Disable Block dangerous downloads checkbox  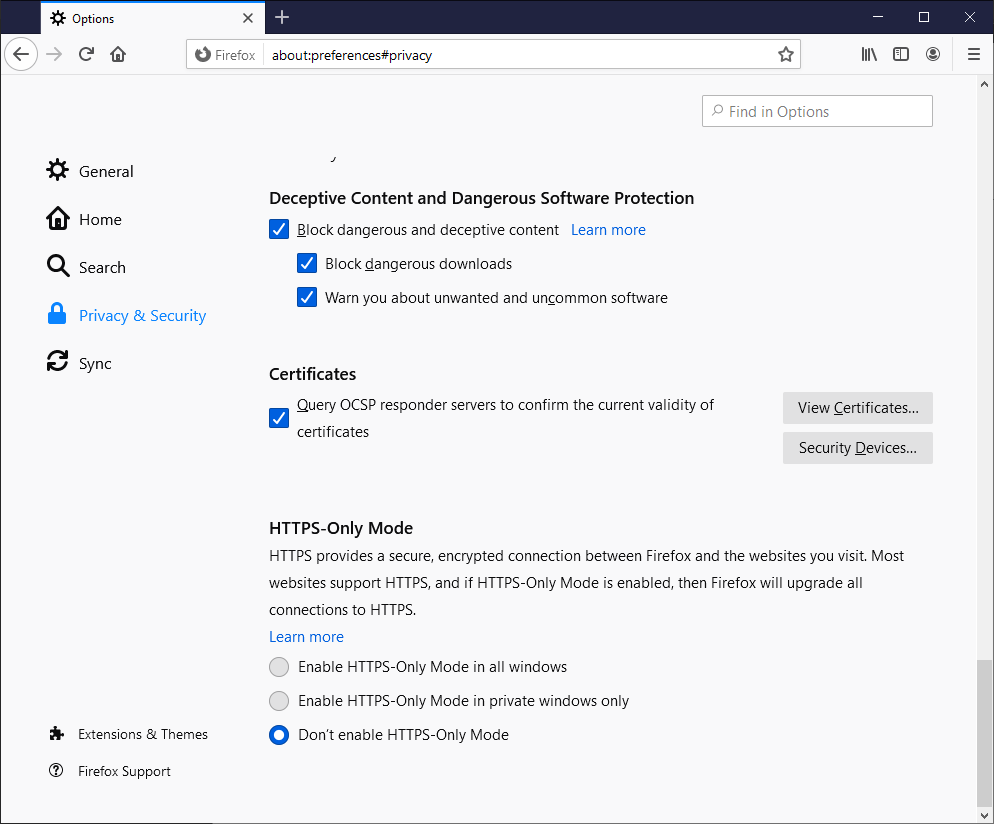click(x=307, y=264)
